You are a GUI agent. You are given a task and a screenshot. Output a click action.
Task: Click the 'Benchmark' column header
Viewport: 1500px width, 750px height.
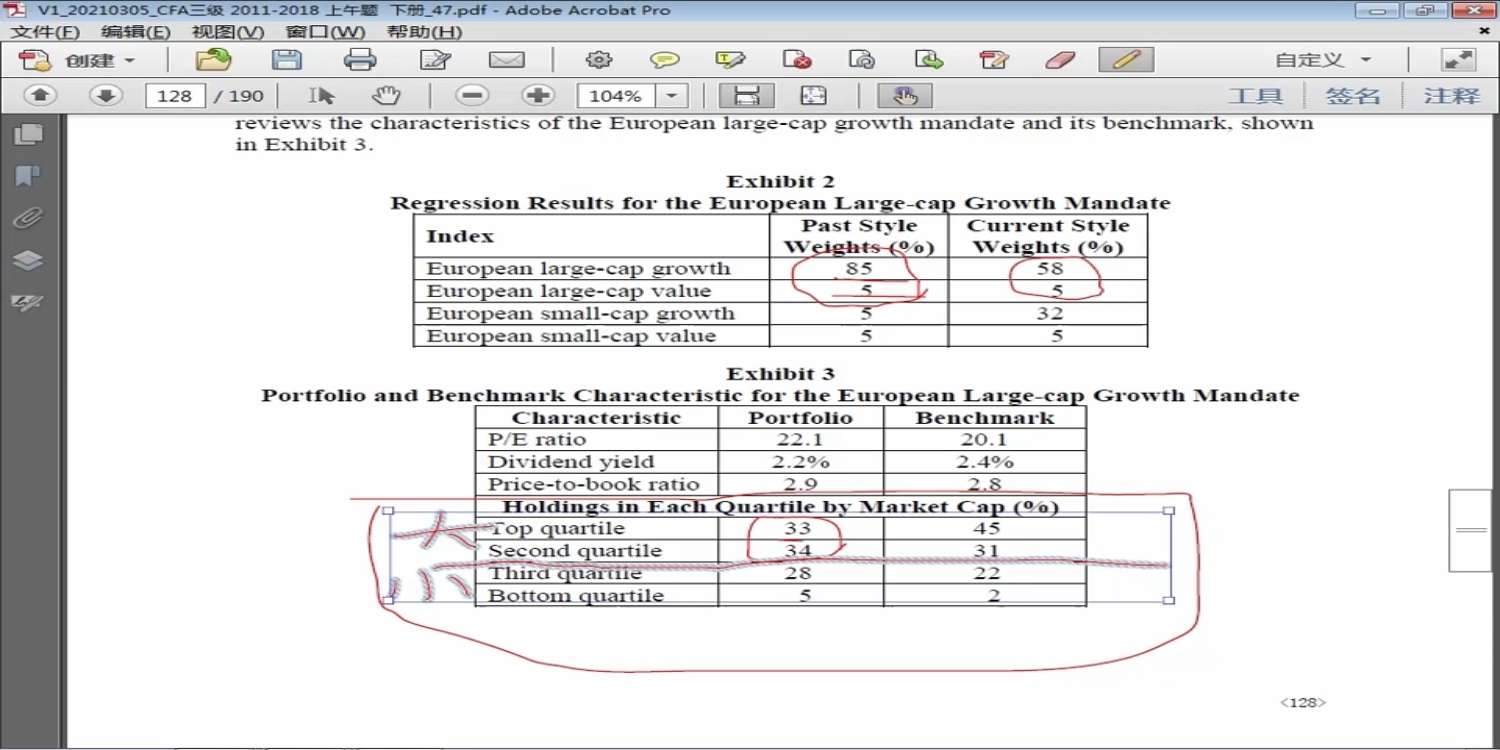[985, 418]
